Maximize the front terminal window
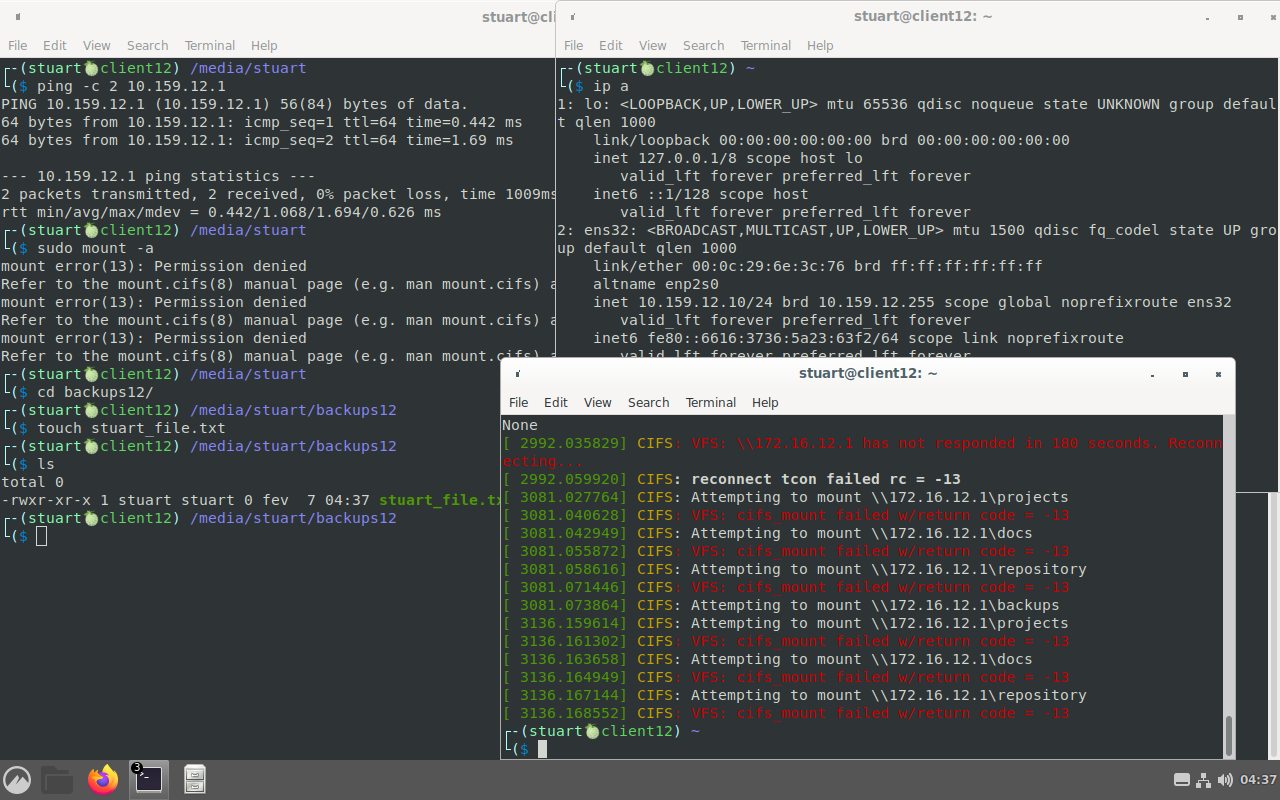 (x=1185, y=374)
